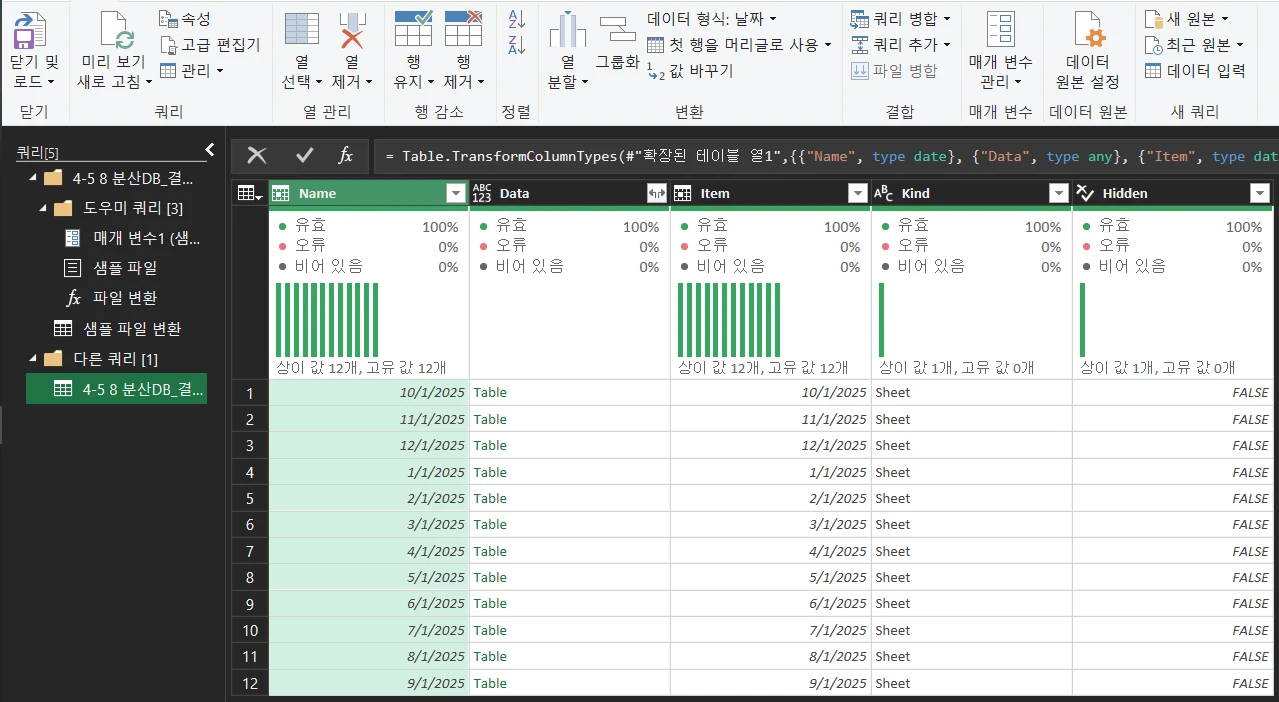Screen dimensions: 1279x702
Task: Collapse the queries pane with the chevron
Action: [210, 150]
